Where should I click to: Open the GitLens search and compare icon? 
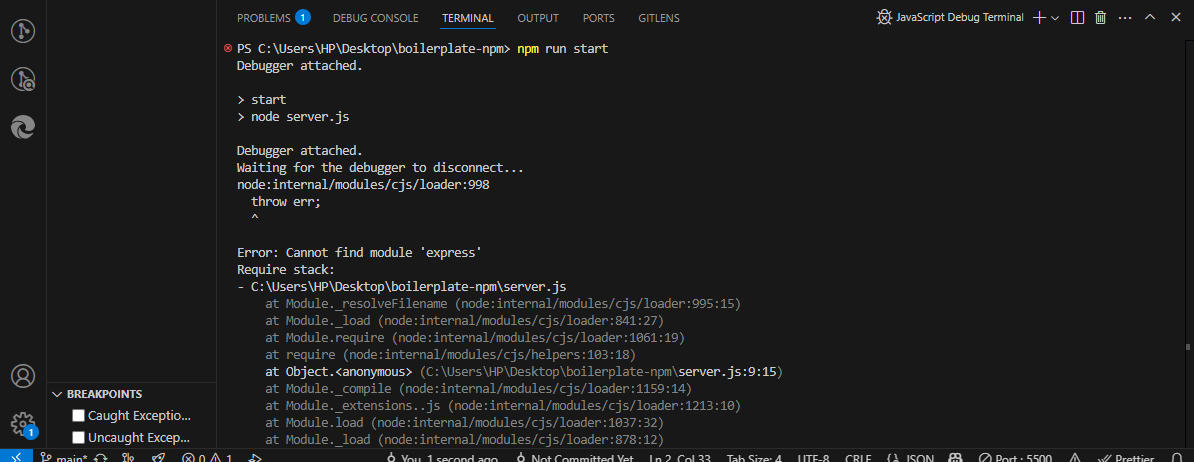(x=23, y=79)
